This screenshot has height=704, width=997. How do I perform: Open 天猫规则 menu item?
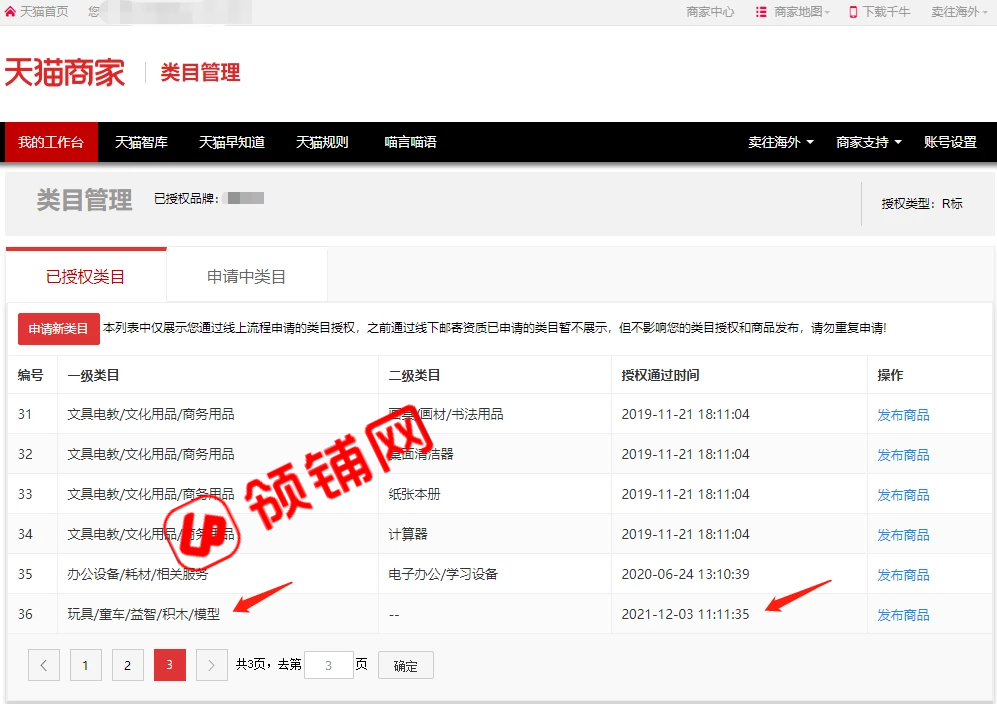click(322, 142)
